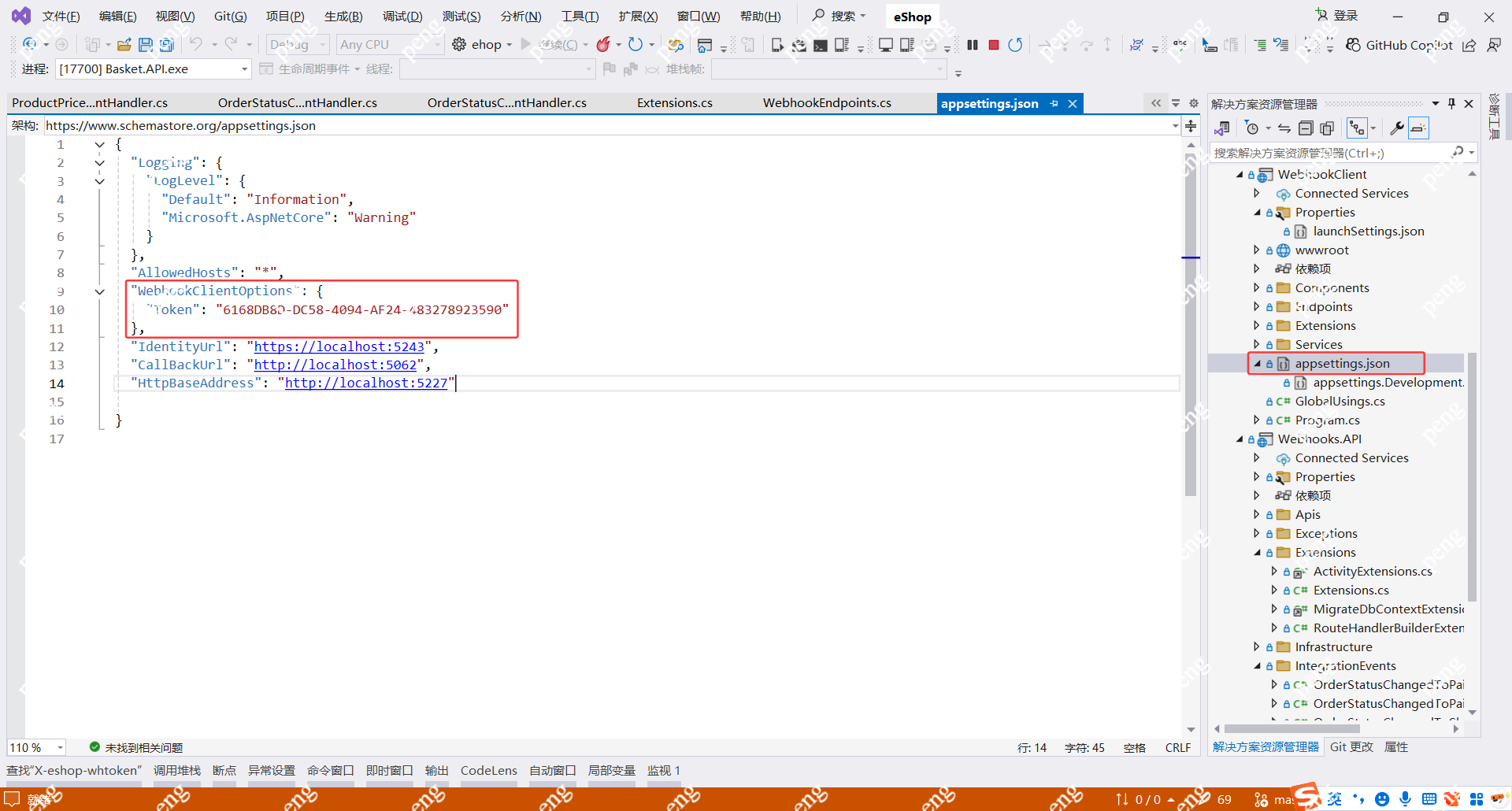
Task: Click the Open File folder icon
Action: (x=124, y=45)
